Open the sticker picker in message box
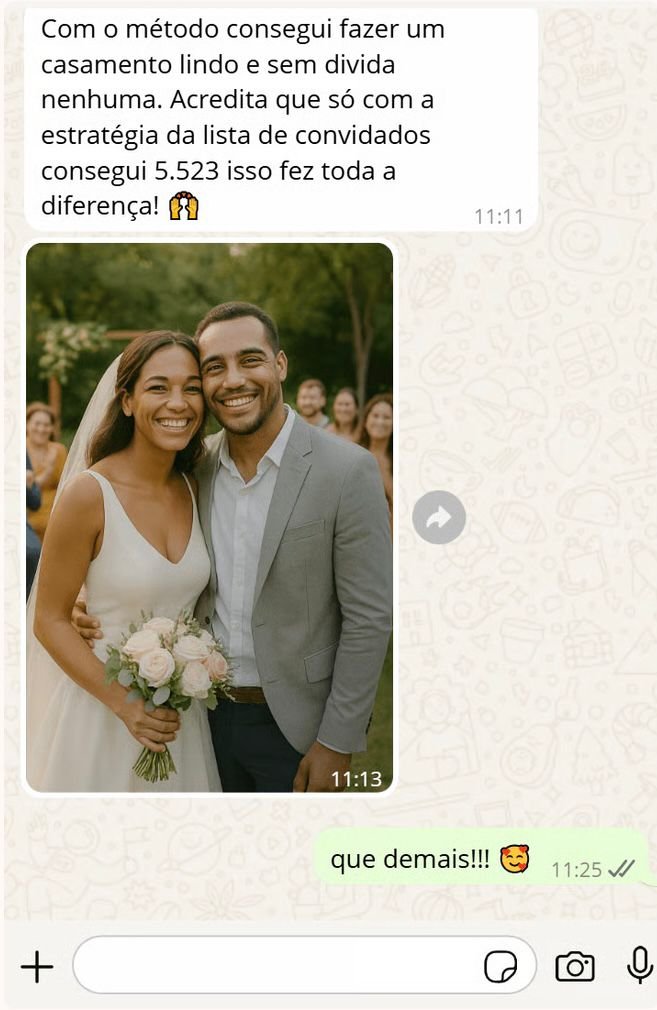The width and height of the screenshot is (657, 1010). [500, 967]
